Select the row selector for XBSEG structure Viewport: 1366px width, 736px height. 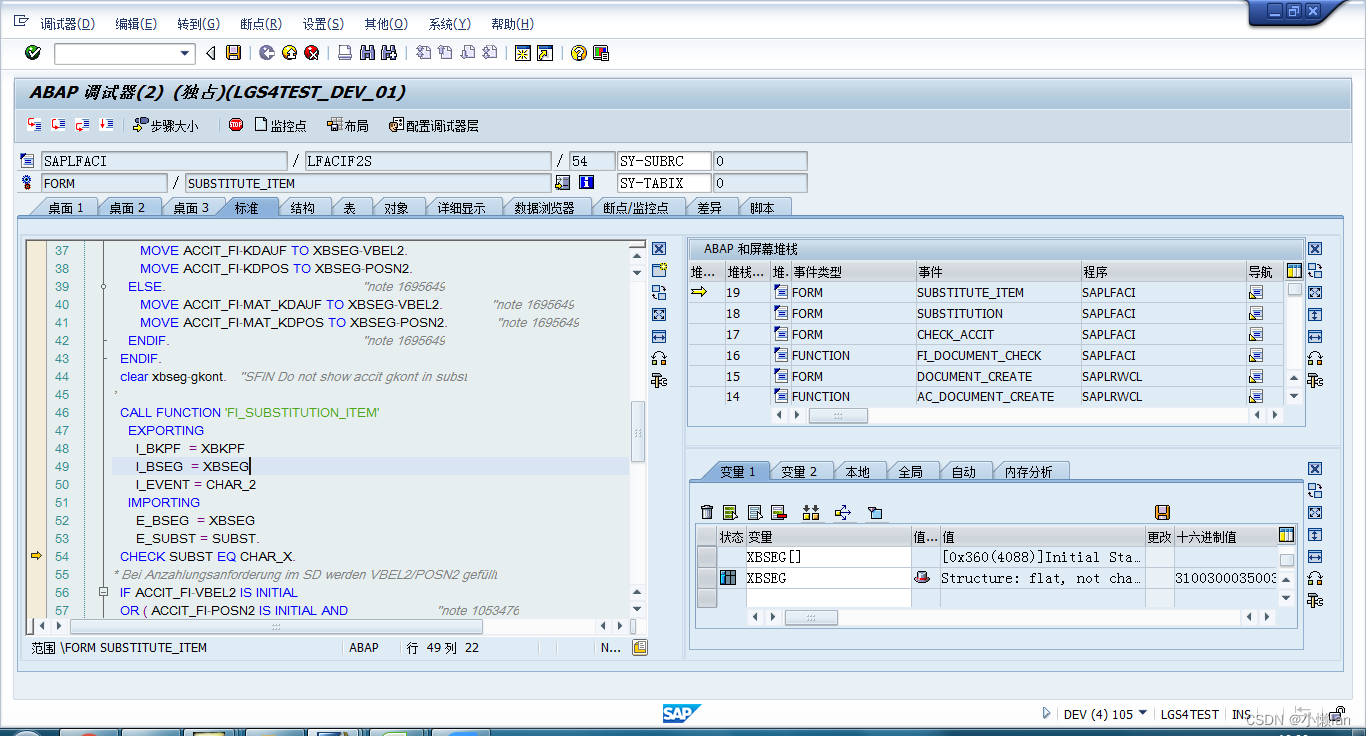pos(707,578)
